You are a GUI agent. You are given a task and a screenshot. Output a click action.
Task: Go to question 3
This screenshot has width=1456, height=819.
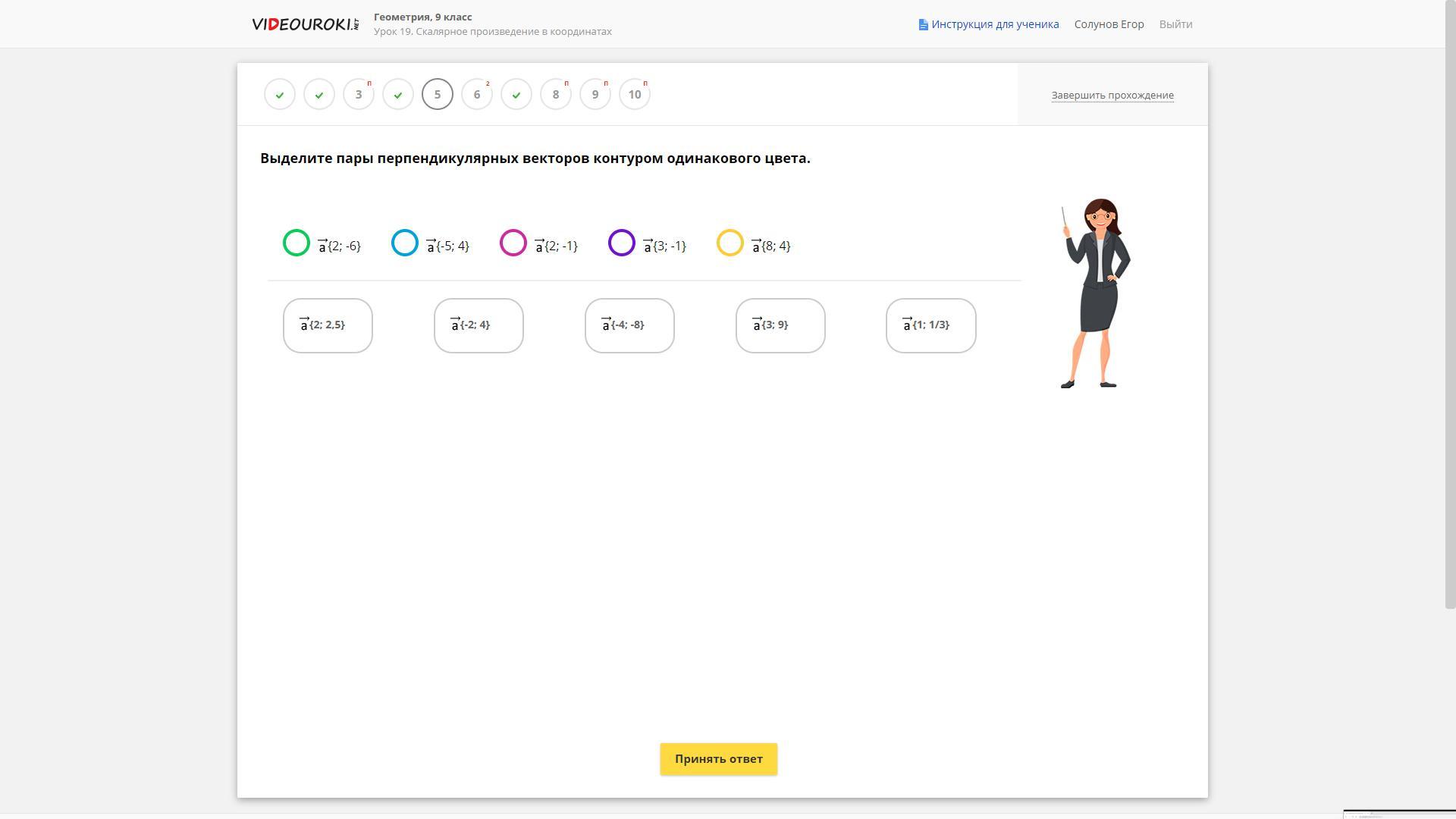click(x=359, y=95)
